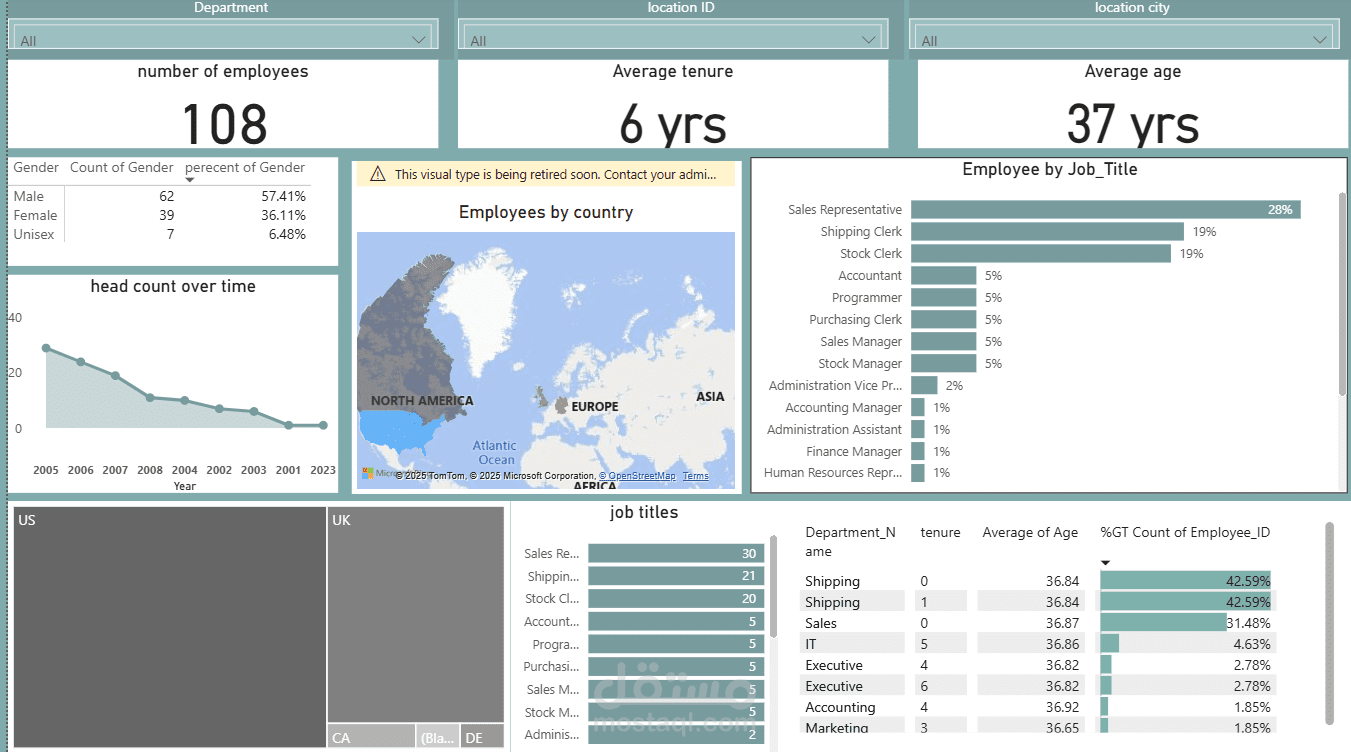
Task: Click the Accountant 5% bar
Action: [x=943, y=276]
